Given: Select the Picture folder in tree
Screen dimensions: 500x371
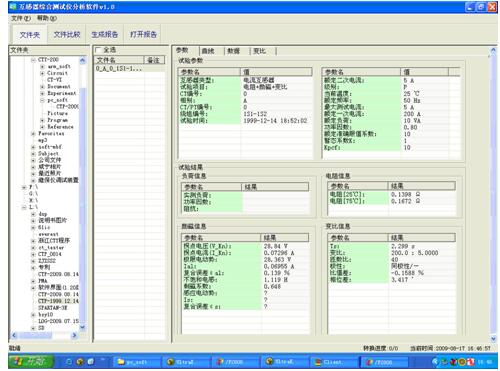Looking at the screenshot, I should point(57,113).
